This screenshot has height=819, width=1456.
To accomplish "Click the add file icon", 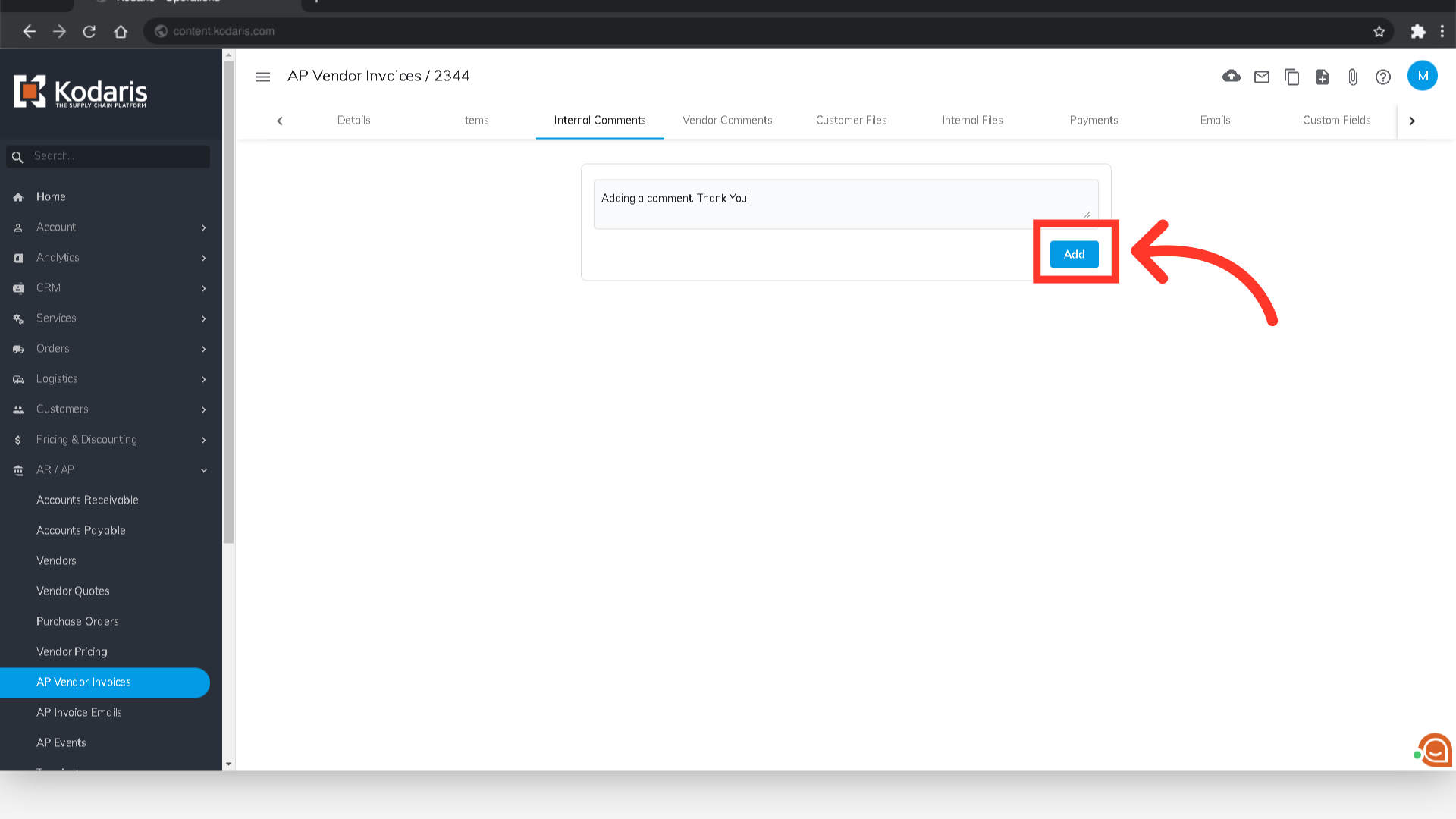I will [x=1323, y=77].
